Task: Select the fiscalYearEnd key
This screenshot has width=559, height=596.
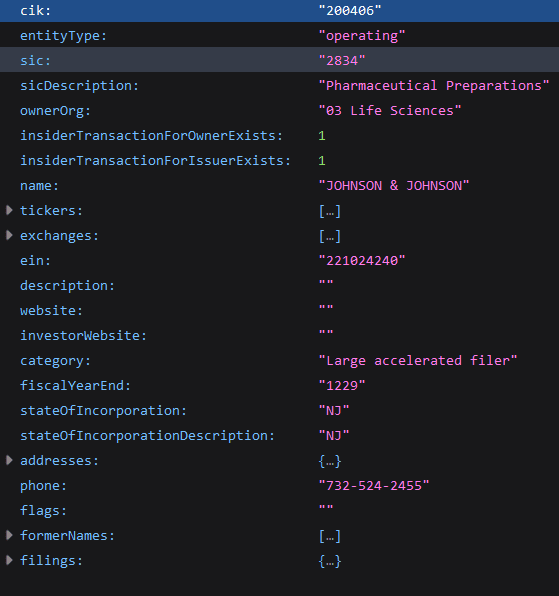Action: click(75, 385)
